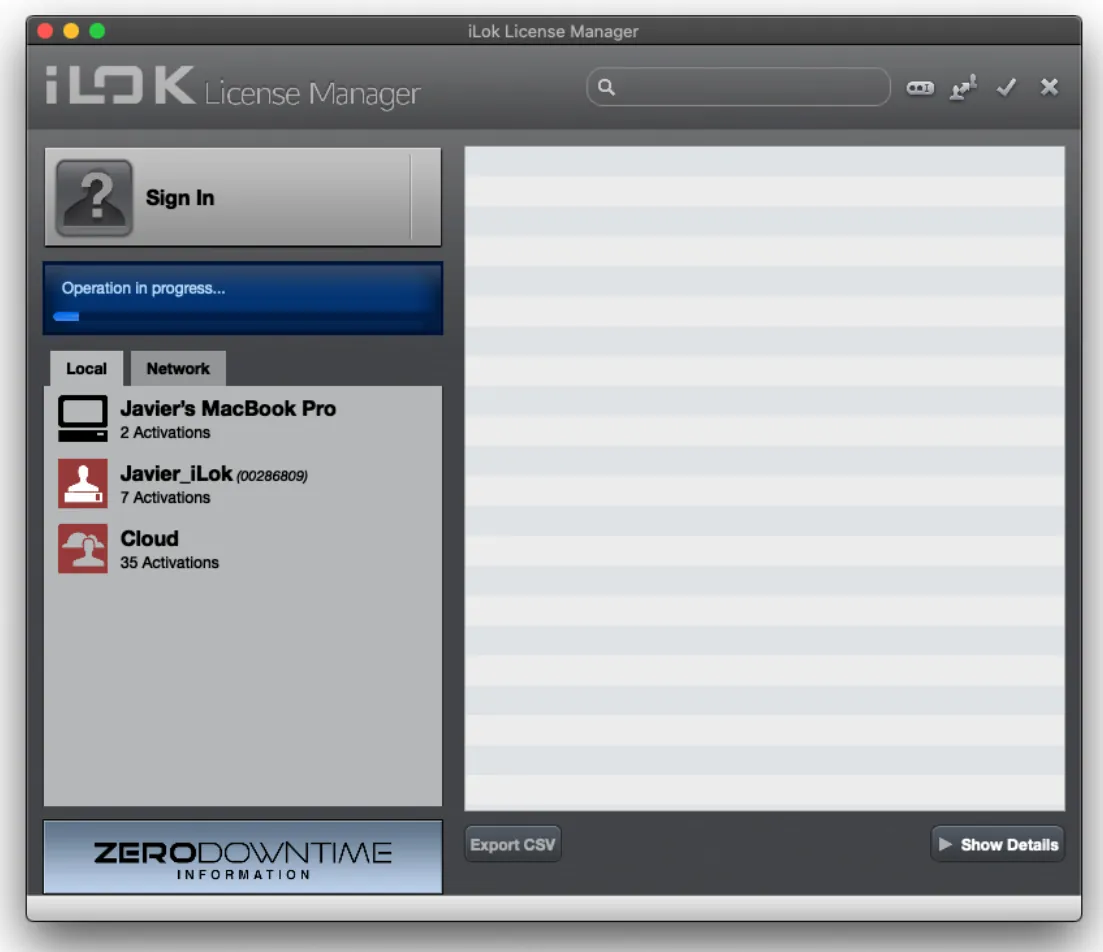Click the checkmark toolbar icon

click(1007, 87)
